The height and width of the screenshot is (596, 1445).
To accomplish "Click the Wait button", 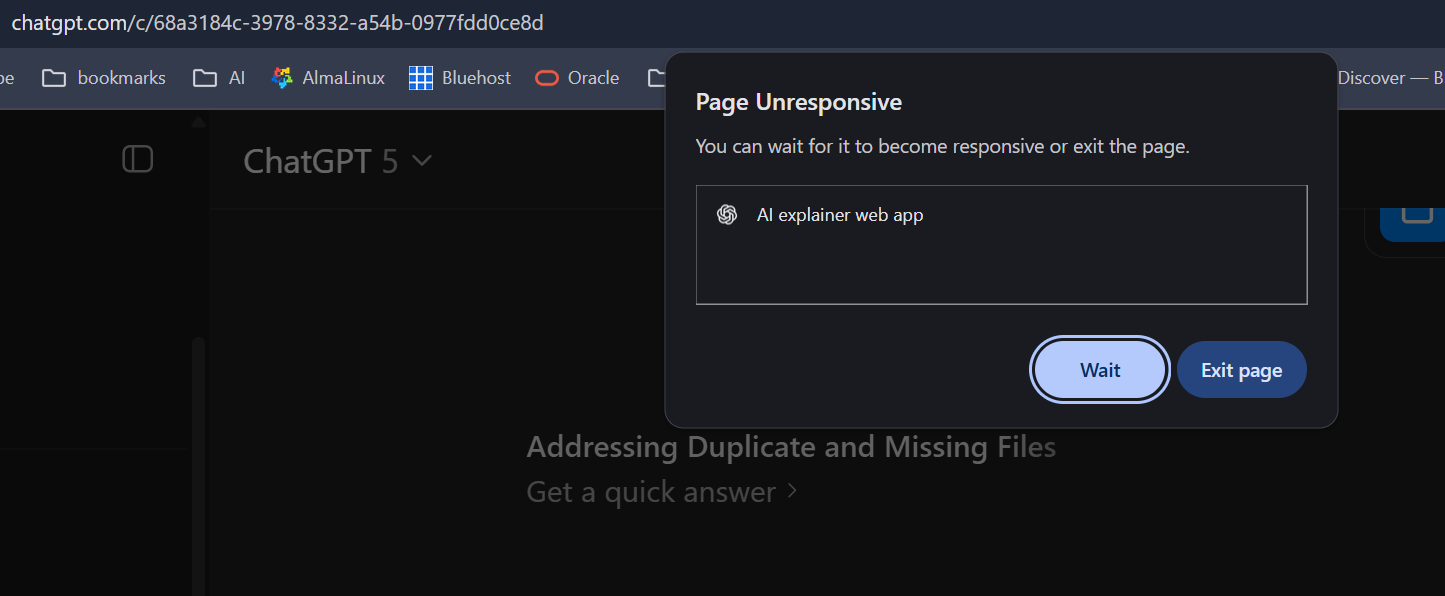I will click(x=1100, y=370).
